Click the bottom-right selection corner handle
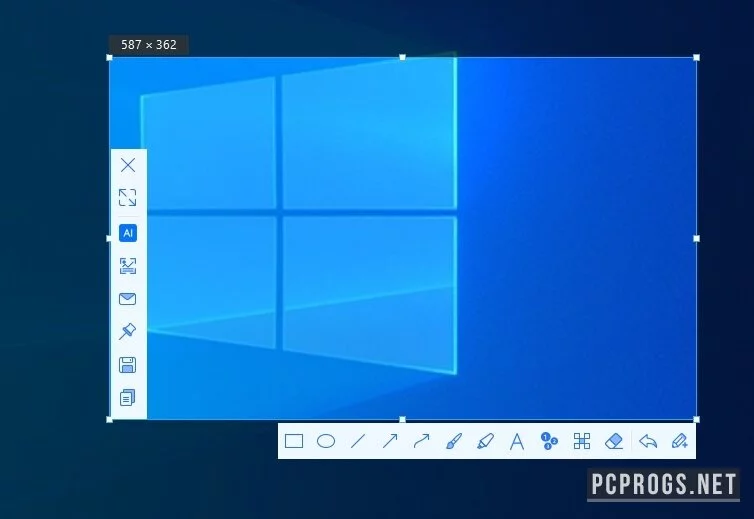This screenshot has width=754, height=519. tap(696, 419)
